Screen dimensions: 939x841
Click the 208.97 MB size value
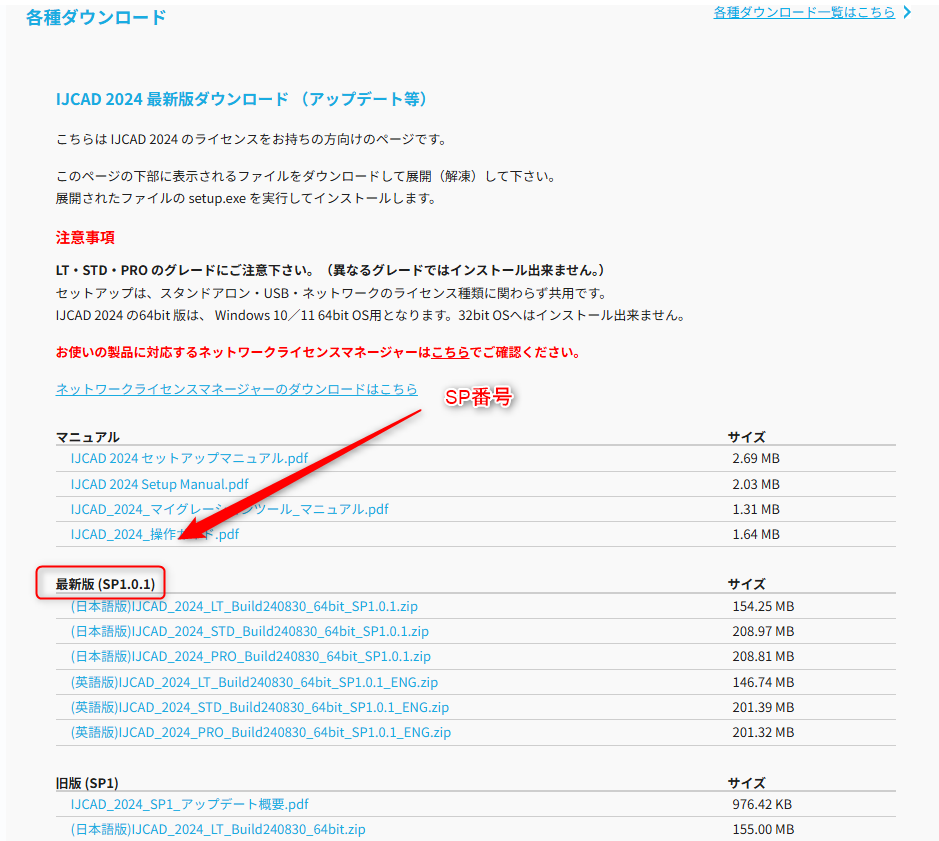click(763, 631)
